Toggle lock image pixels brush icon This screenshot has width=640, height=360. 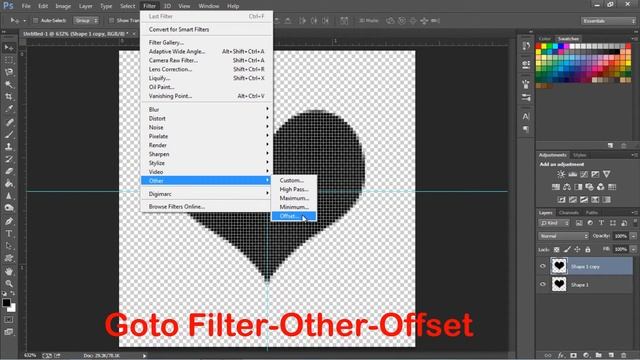(567, 249)
